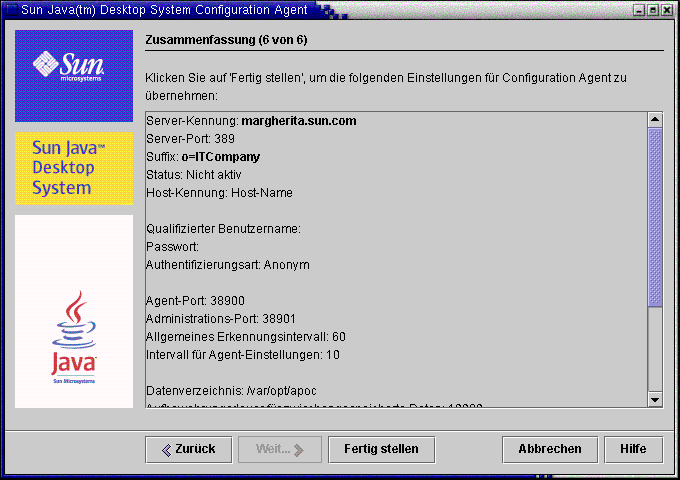
Task: Click the 'Klicken Sie auf Fertig stellen' instruction text
Action: pos(386,87)
